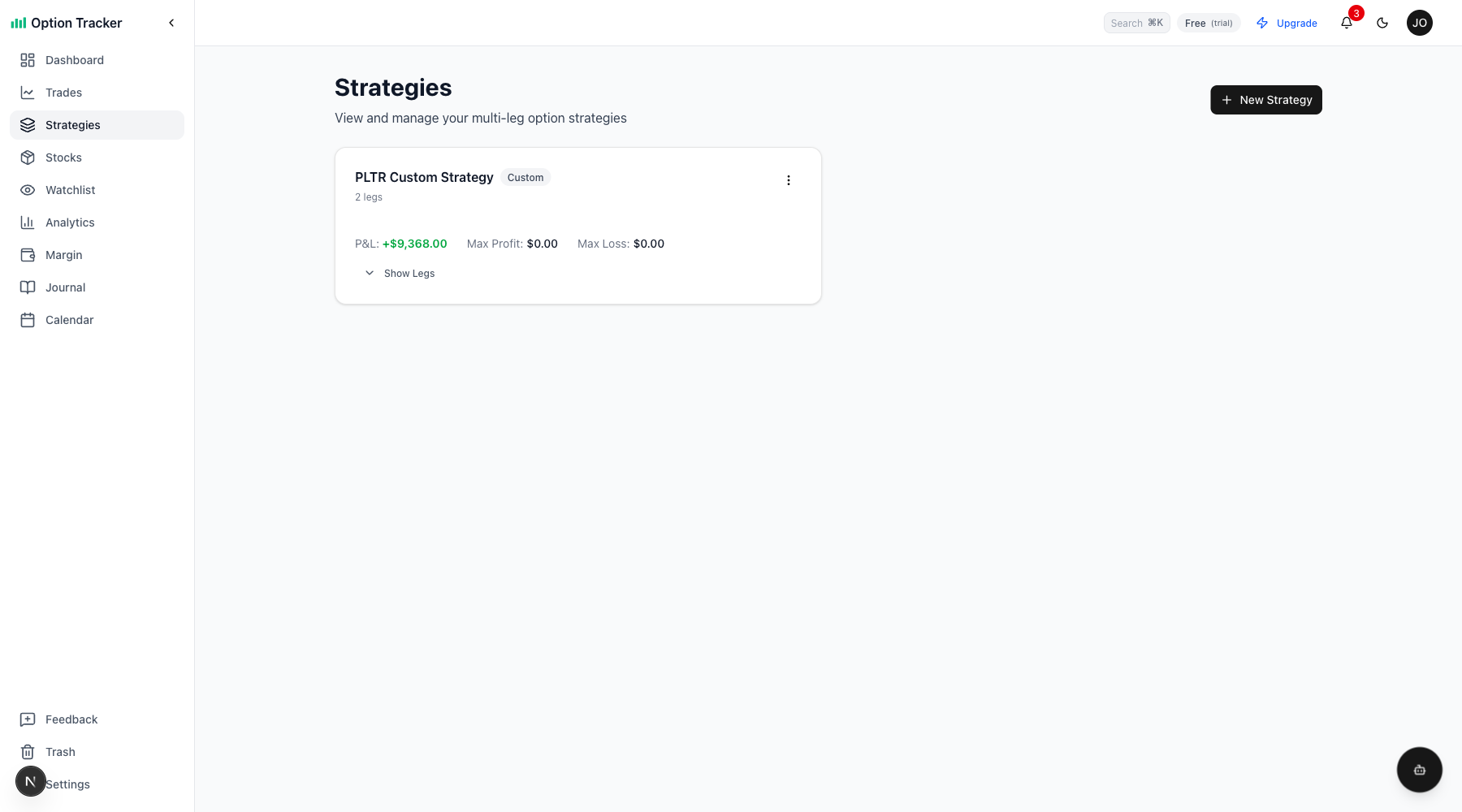Open the notifications bell
Viewport: 1462px width, 812px height.
[x=1346, y=23]
